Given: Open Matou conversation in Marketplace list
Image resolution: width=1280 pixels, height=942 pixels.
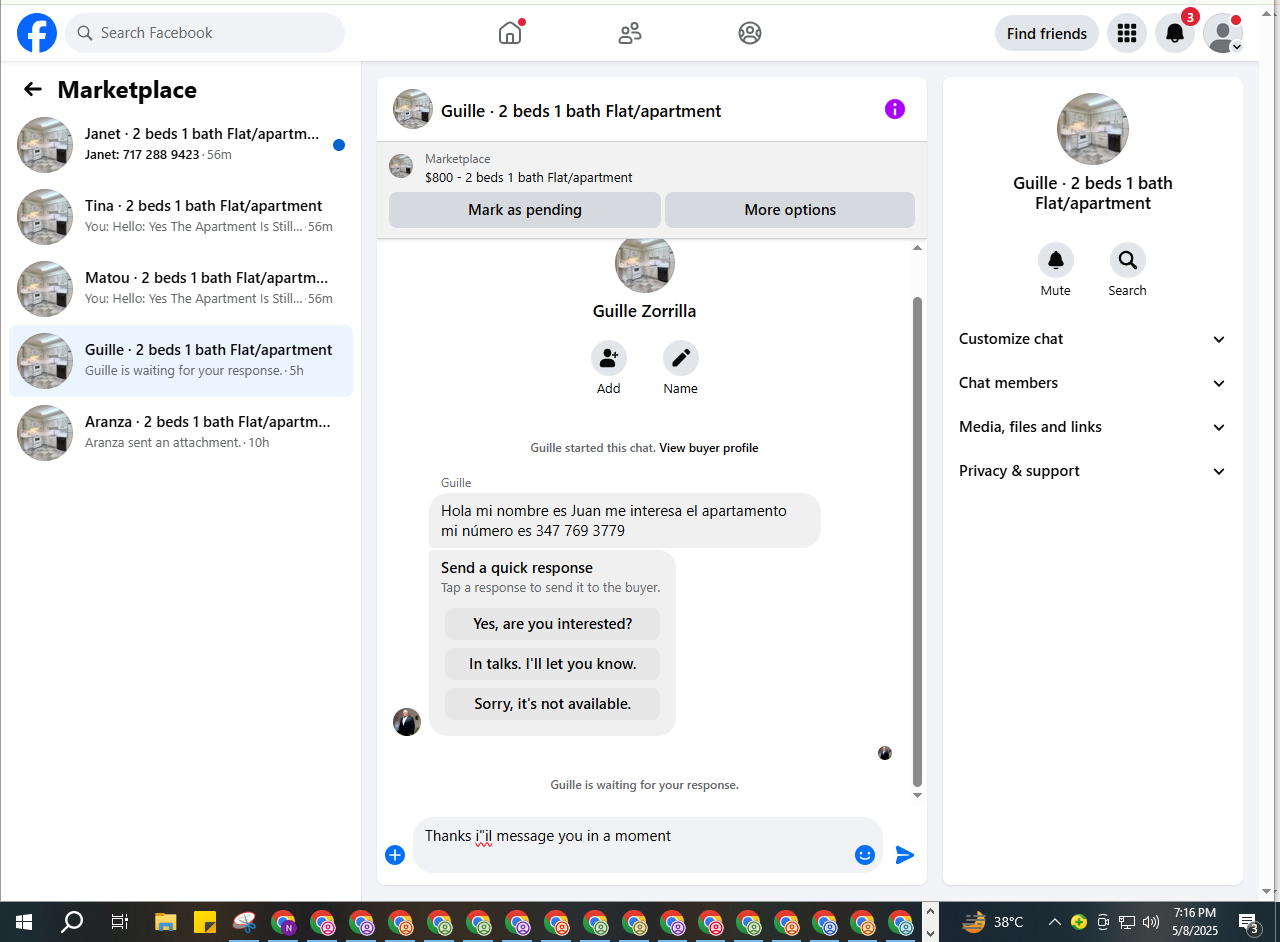Looking at the screenshot, I should [181, 289].
